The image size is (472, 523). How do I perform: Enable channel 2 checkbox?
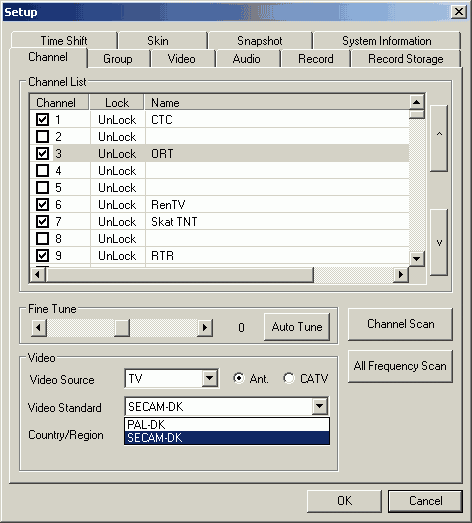(x=42, y=136)
